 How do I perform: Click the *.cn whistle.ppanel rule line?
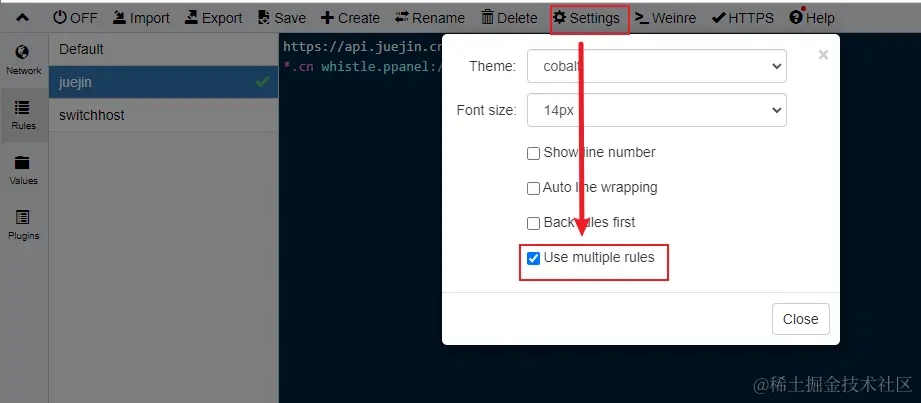point(362,66)
